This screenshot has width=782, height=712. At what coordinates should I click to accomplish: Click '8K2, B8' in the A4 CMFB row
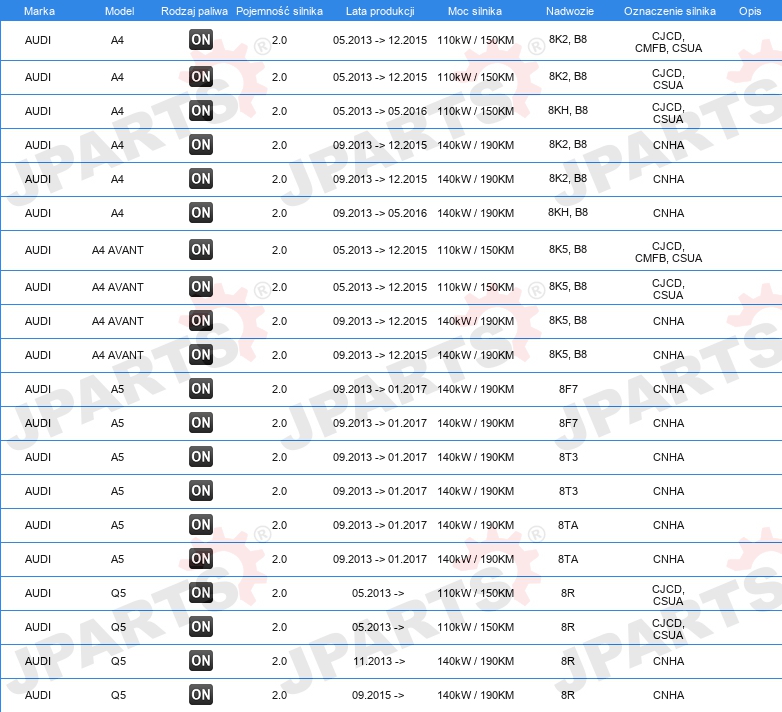[568, 39]
